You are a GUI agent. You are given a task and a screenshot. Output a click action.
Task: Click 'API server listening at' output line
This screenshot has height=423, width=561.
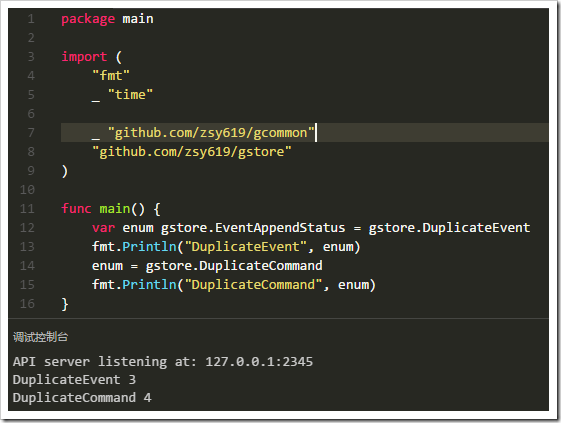click(163, 362)
